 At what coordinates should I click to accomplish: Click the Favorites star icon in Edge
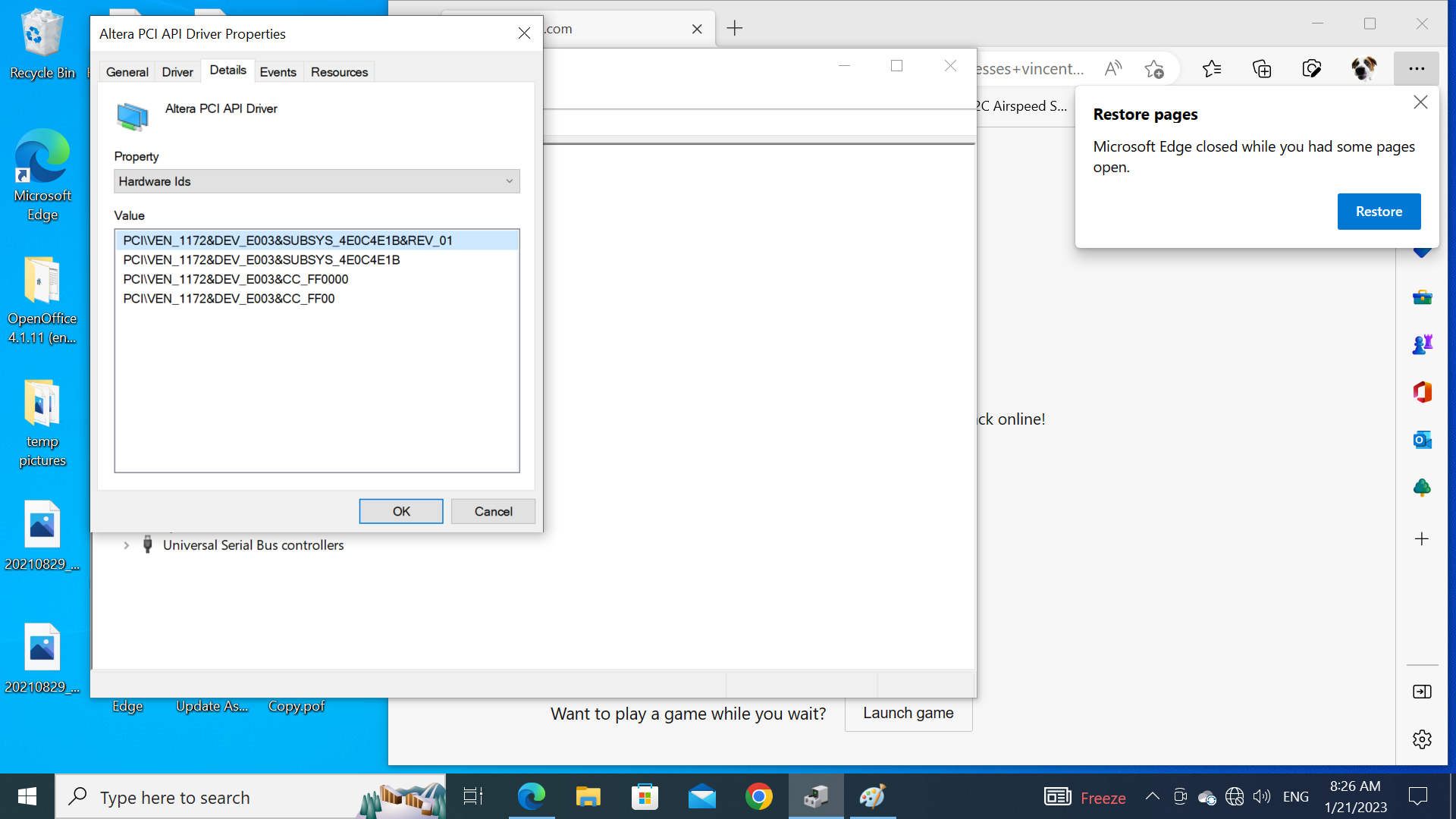pos(1211,69)
